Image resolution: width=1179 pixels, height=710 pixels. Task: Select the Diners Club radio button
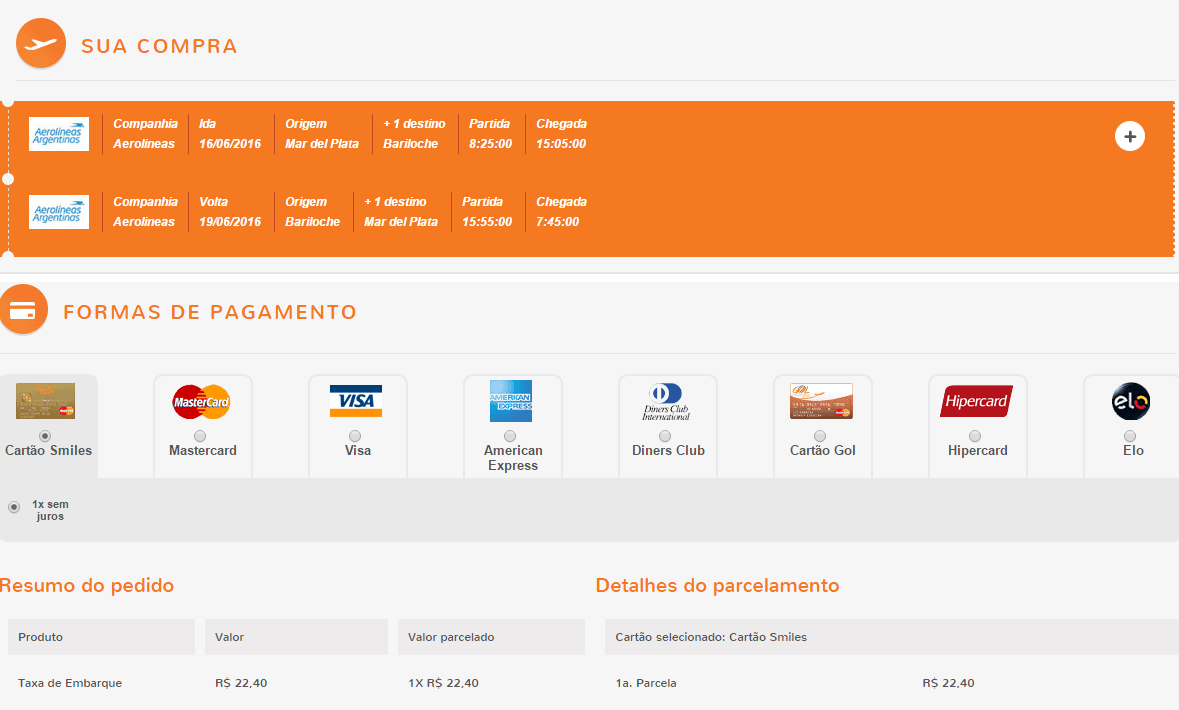click(x=665, y=436)
